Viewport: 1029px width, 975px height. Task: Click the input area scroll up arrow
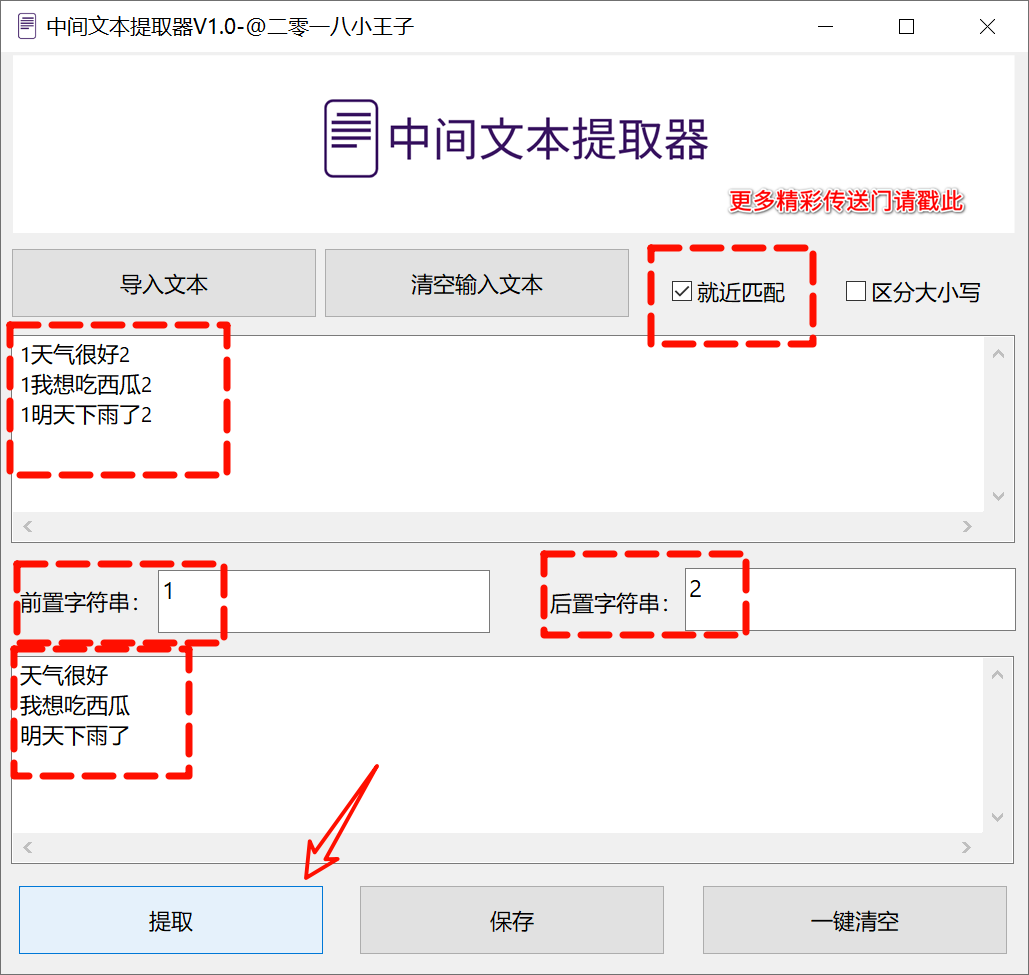point(999,354)
